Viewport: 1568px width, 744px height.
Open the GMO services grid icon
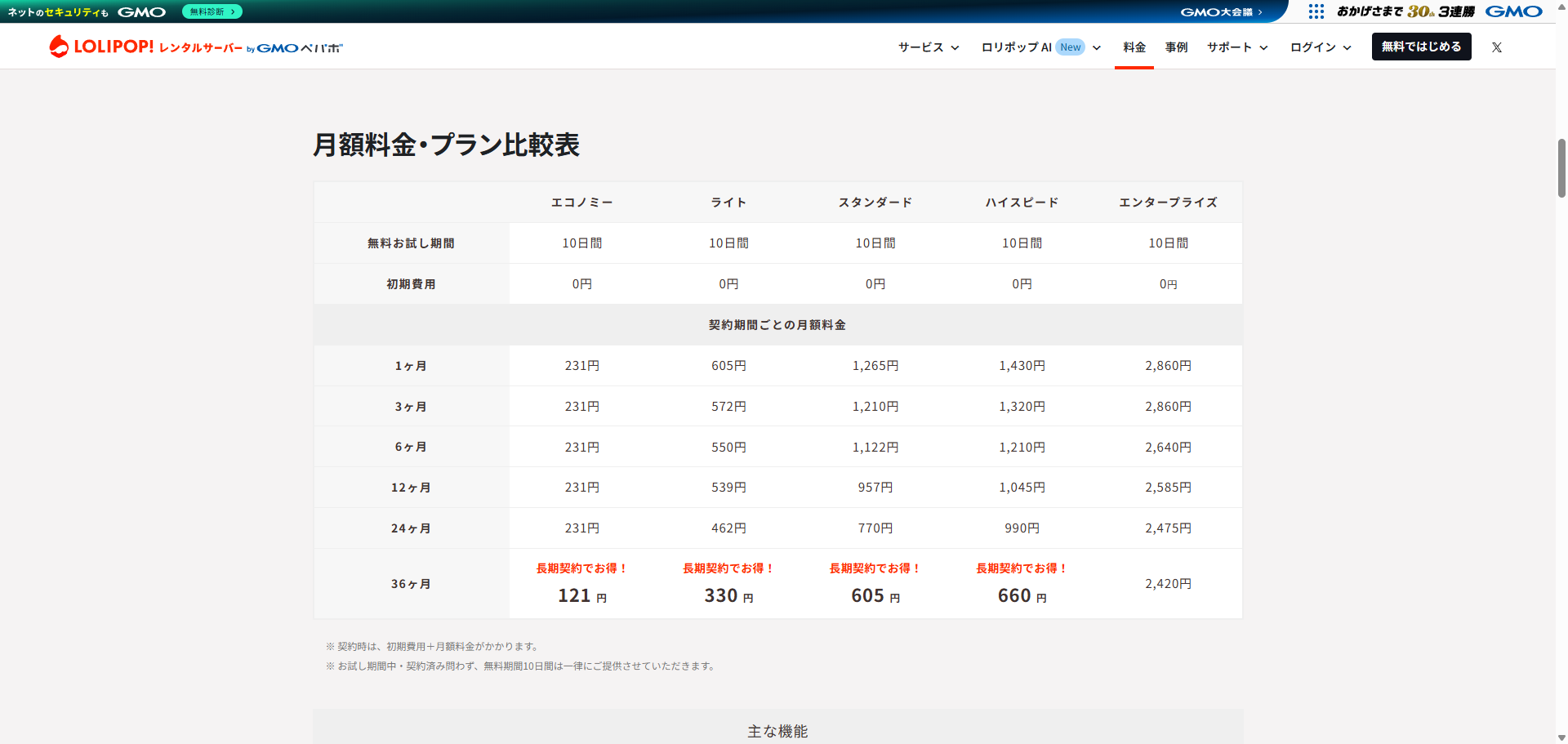[1316, 11]
